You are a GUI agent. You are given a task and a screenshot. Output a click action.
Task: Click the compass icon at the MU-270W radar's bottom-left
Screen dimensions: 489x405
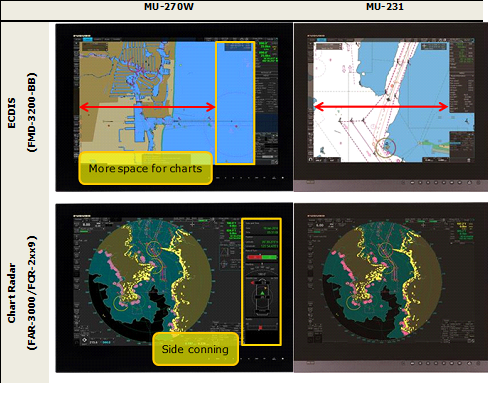pos(85,340)
